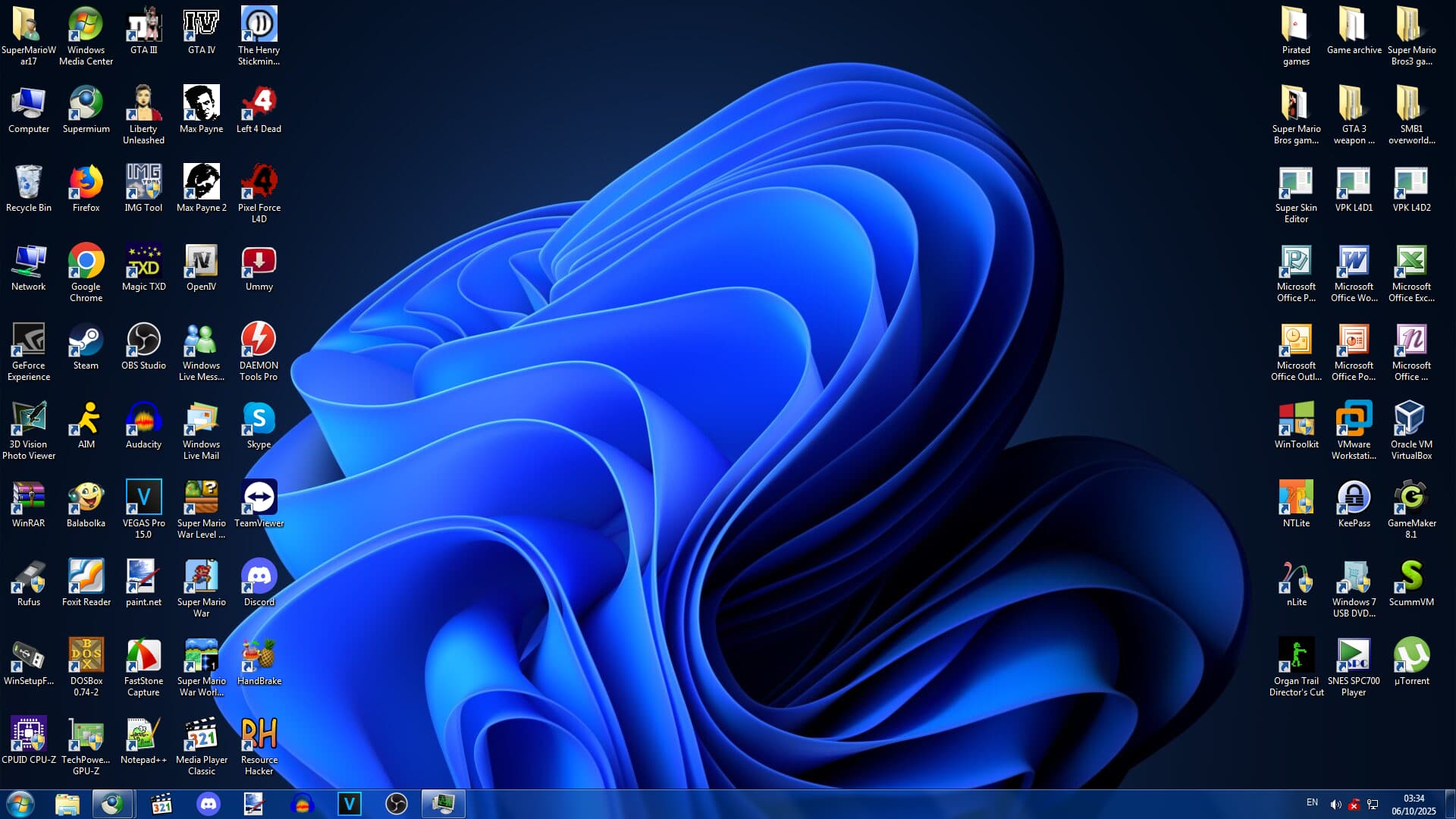Select the Oracle VM VirtualBox icon
The height and width of the screenshot is (819, 1456).
tap(1411, 431)
